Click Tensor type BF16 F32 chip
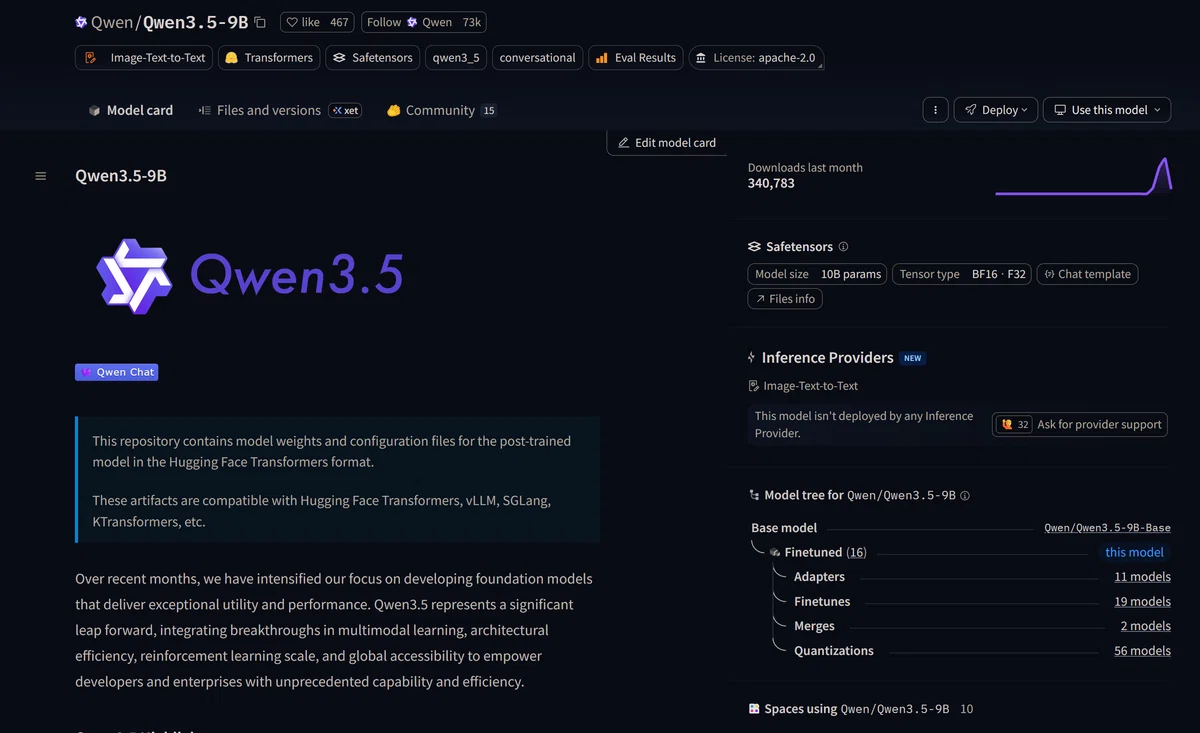 click(962, 274)
